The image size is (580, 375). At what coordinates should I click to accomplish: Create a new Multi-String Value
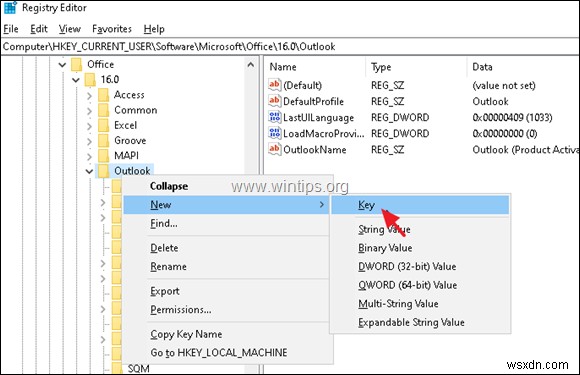(420, 304)
